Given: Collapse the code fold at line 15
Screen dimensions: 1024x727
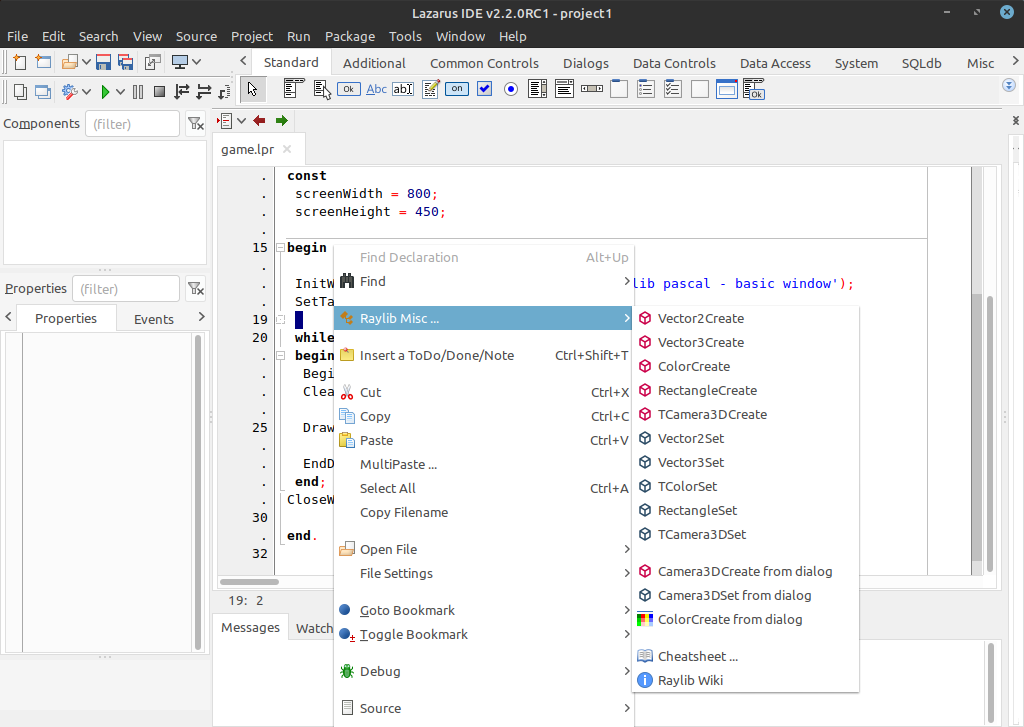Looking at the screenshot, I should point(280,248).
